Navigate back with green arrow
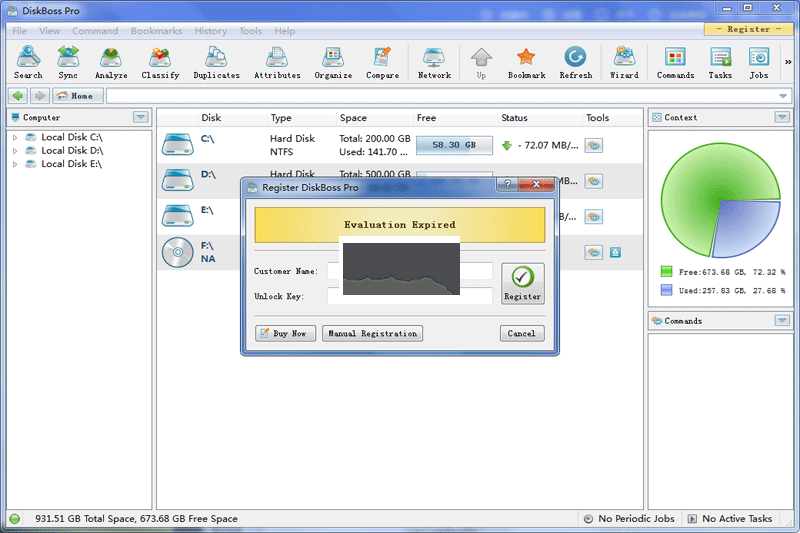 (18, 96)
